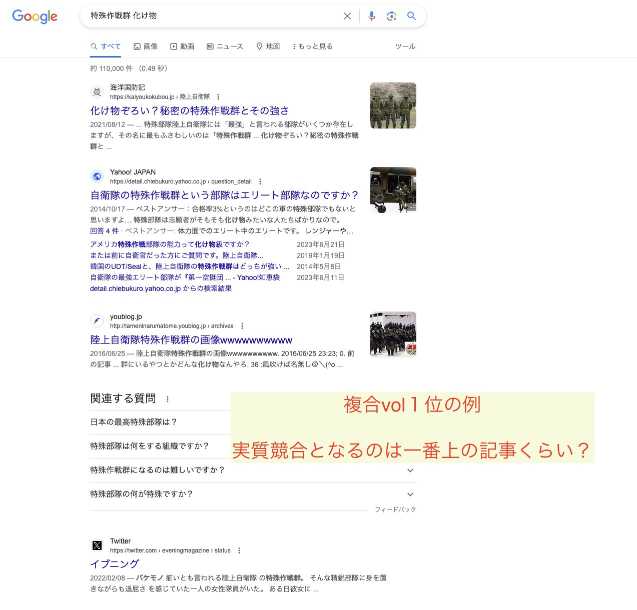Open sublink 自衛隊の最強エリート部隊が『第一空挺団
Screen dimensions: 637x610
[x=185, y=277]
